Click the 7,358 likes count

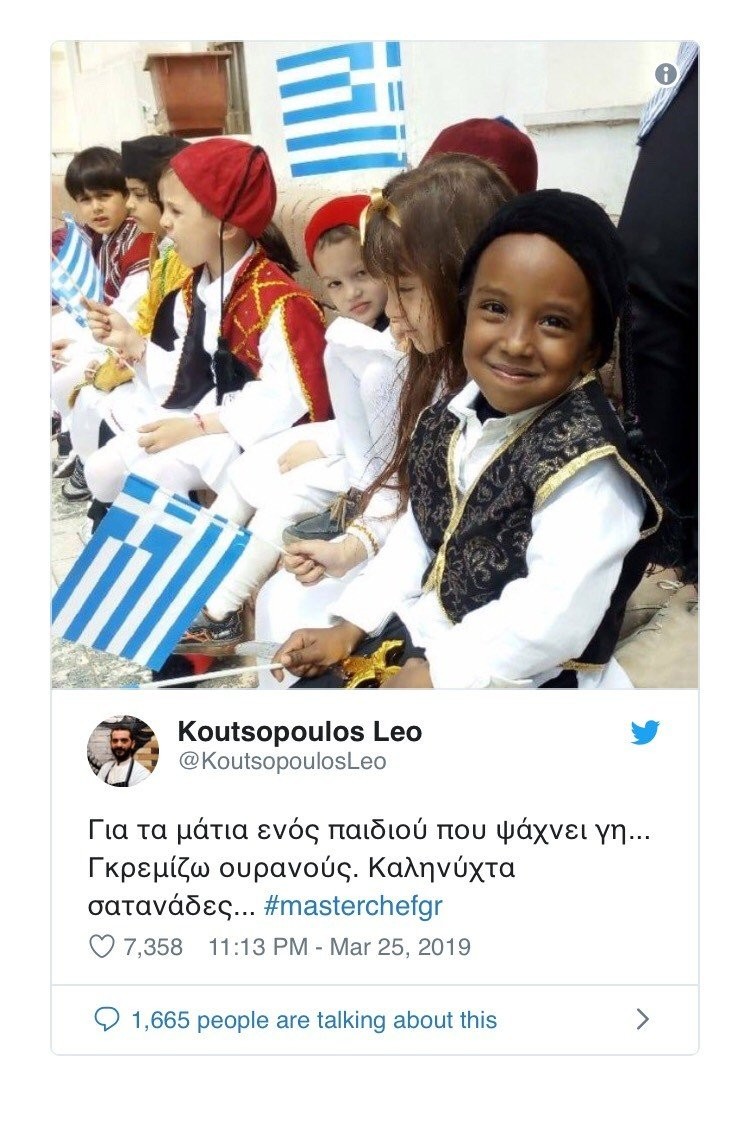pyautogui.click(x=153, y=946)
